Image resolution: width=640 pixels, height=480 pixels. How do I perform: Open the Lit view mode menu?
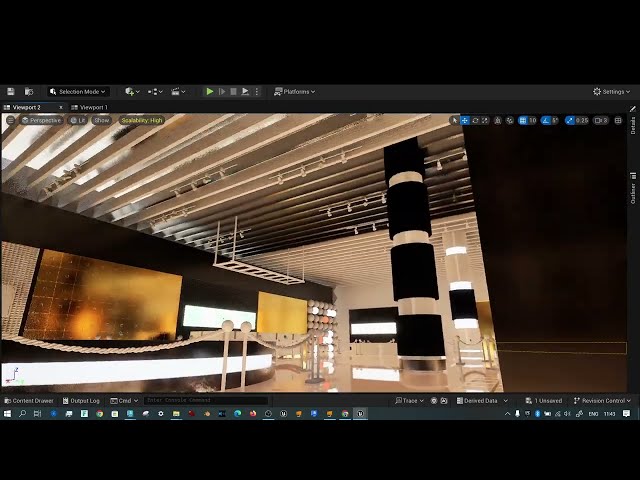[78, 120]
